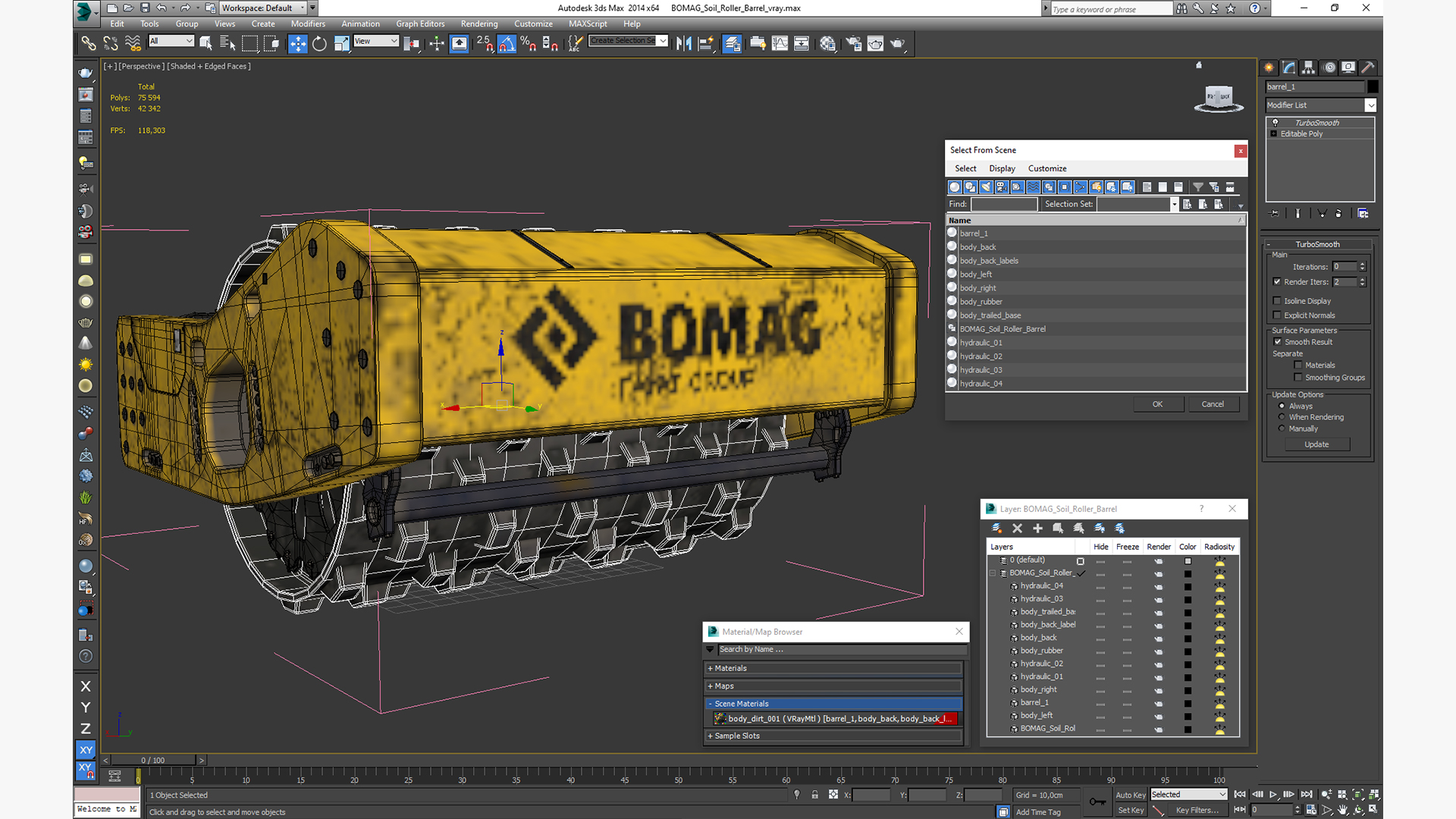Check Separate by Materials checkbox
This screenshot has width=1456, height=819.
1298,366
